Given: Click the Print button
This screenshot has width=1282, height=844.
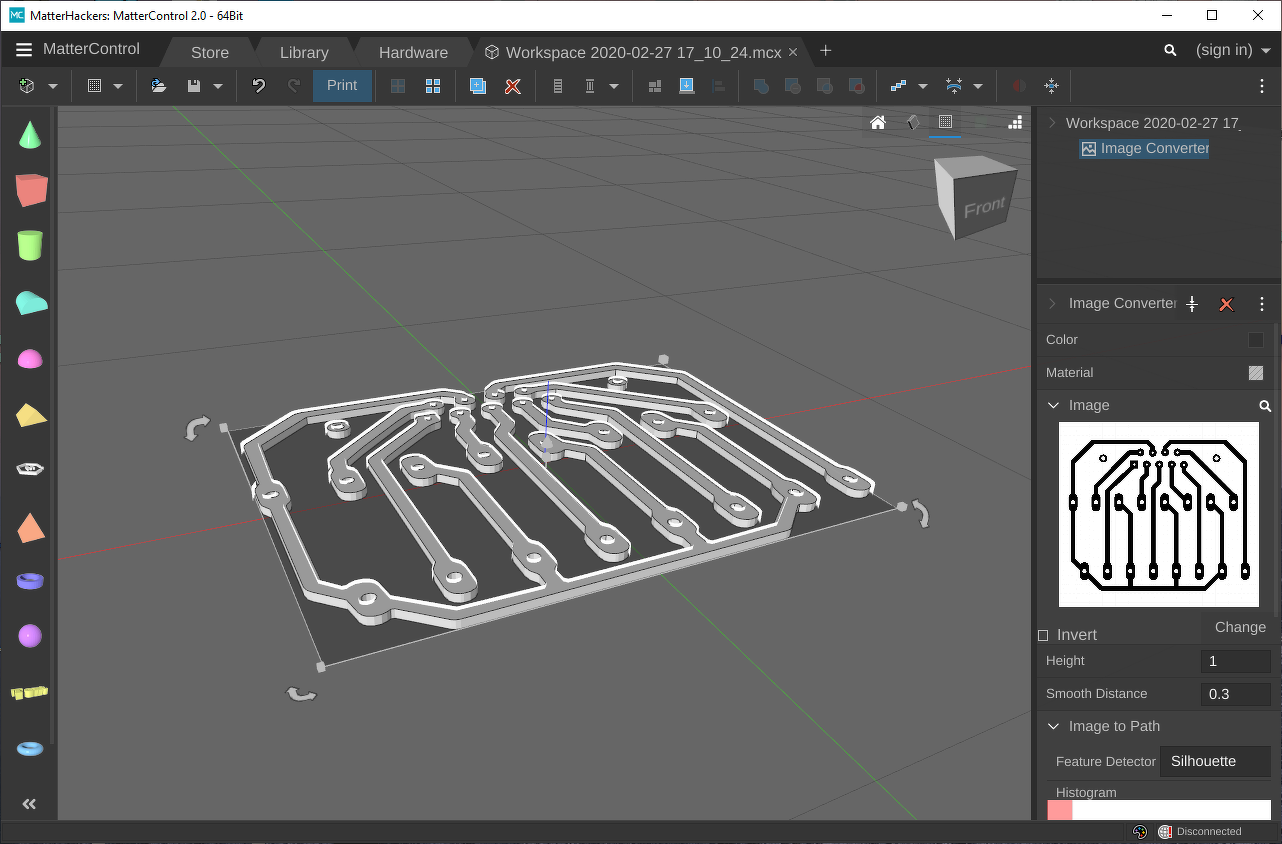Looking at the screenshot, I should (342, 86).
